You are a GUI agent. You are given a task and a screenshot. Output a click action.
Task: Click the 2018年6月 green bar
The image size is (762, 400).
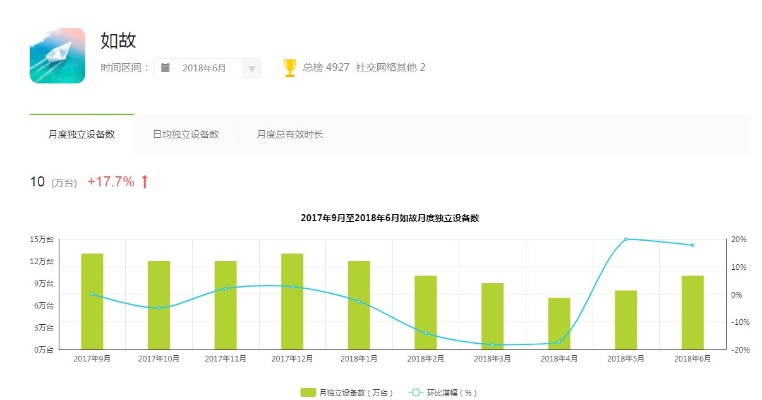(x=693, y=311)
